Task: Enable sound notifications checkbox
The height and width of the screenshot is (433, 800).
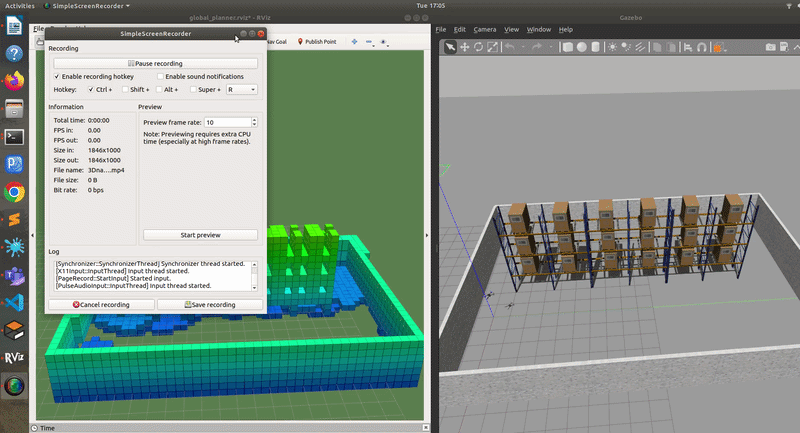Action: [160, 76]
